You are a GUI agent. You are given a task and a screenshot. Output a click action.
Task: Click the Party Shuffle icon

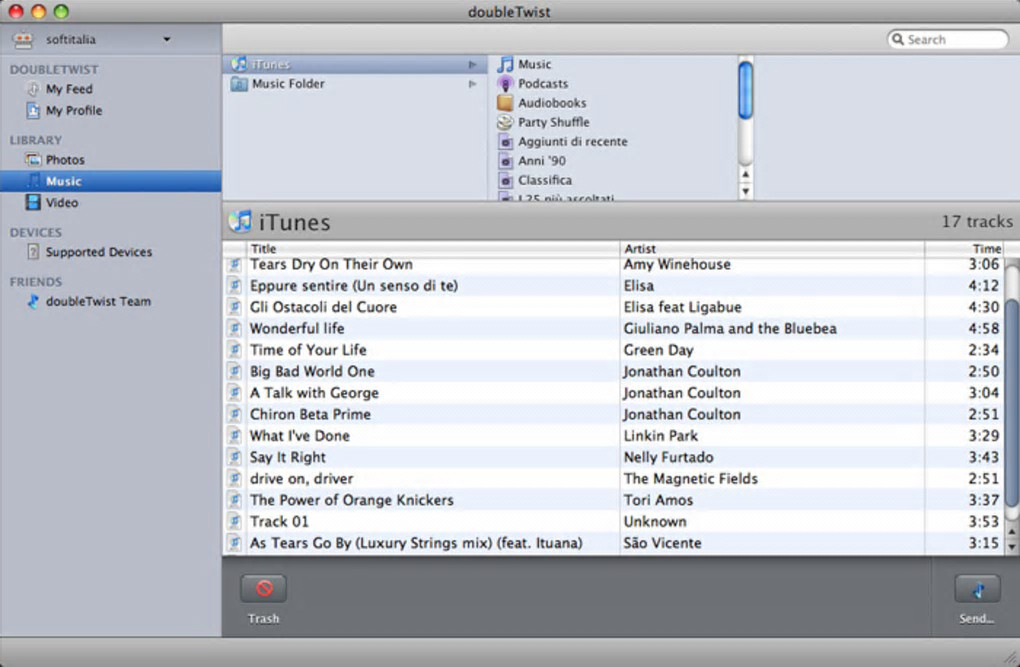click(x=505, y=122)
